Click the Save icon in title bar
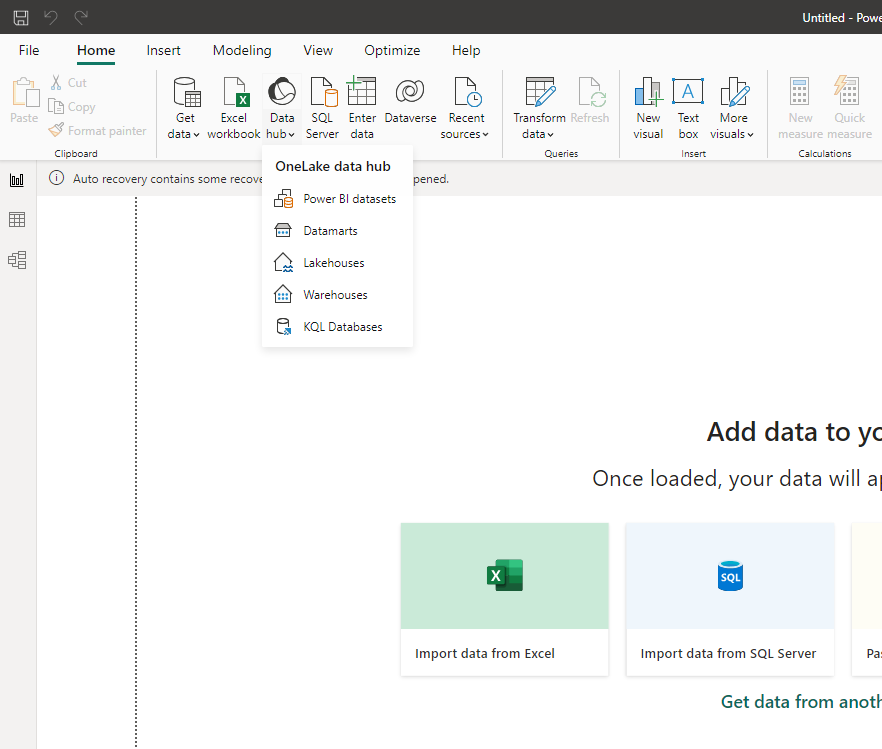 point(21,17)
